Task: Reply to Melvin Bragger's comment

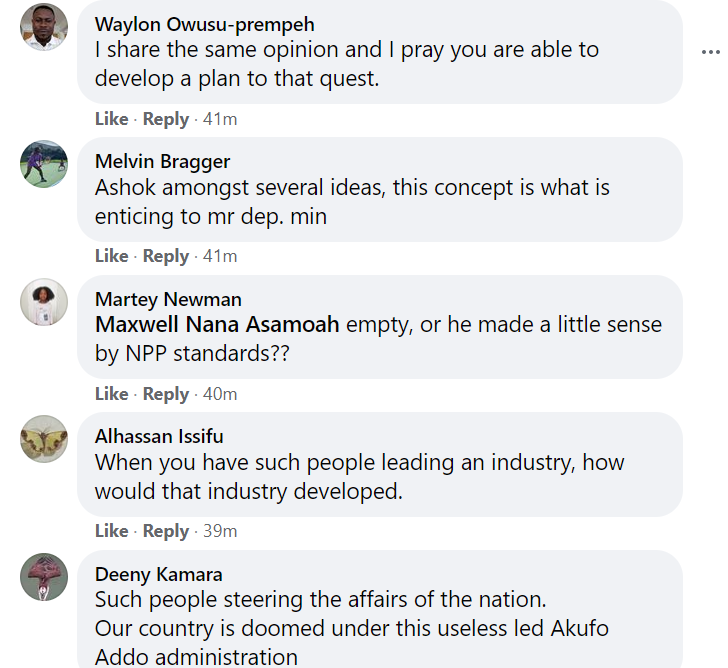Action: pyautogui.click(x=165, y=256)
